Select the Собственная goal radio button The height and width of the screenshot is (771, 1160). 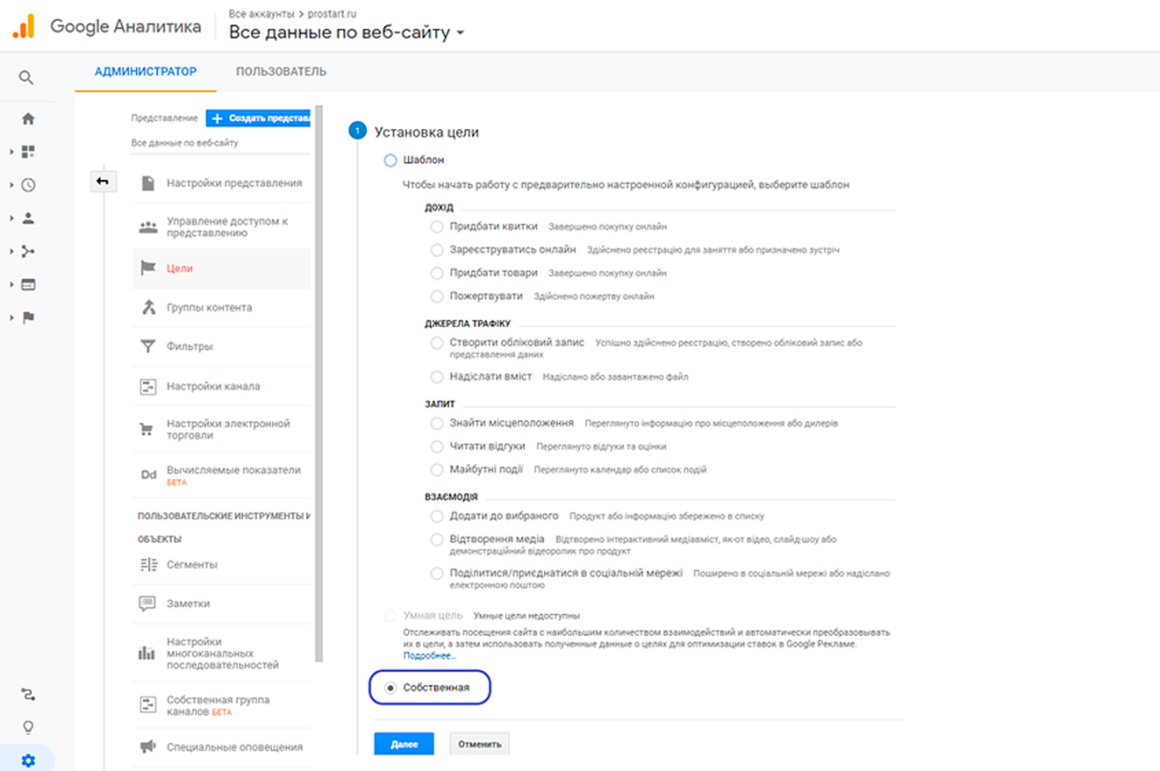(x=390, y=688)
